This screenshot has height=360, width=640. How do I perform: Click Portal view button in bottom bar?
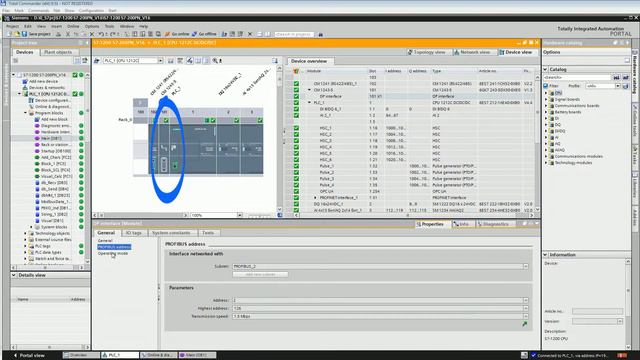[29, 356]
